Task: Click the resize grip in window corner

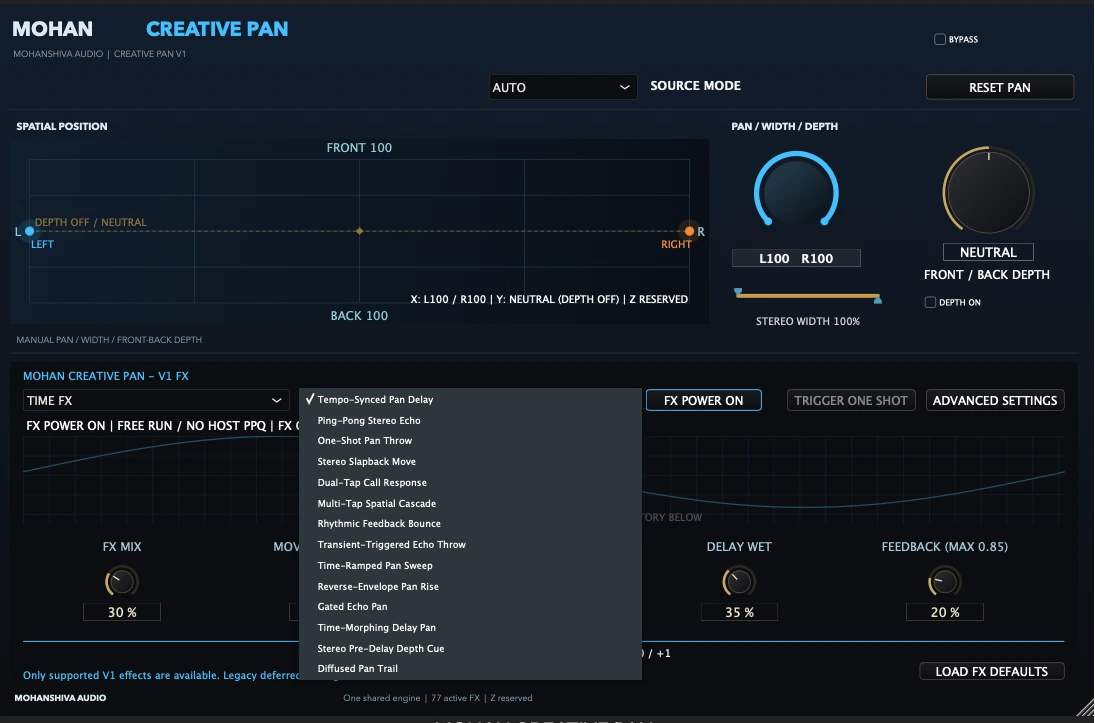Action: (x=1085, y=707)
